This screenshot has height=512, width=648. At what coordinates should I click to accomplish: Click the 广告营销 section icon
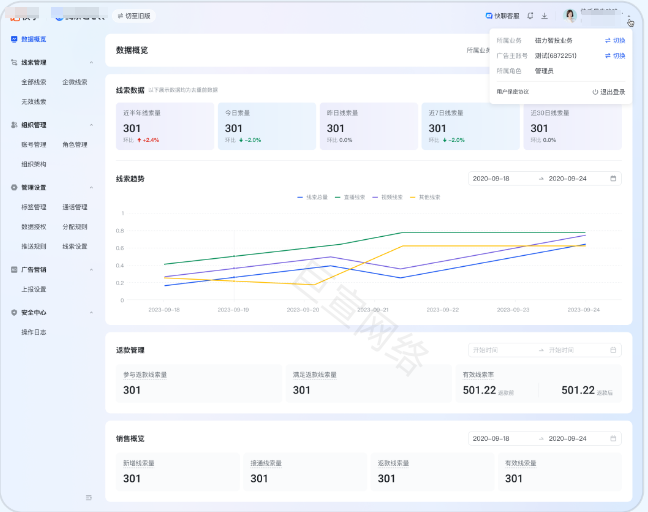tap(14, 269)
